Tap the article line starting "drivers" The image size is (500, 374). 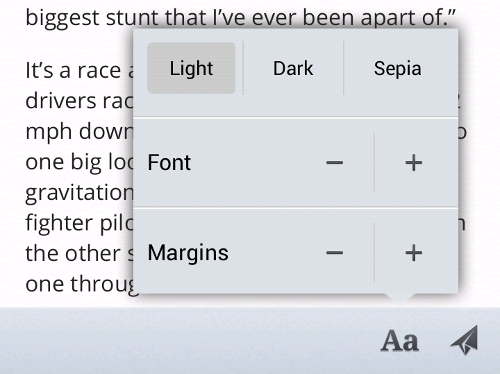point(79,101)
